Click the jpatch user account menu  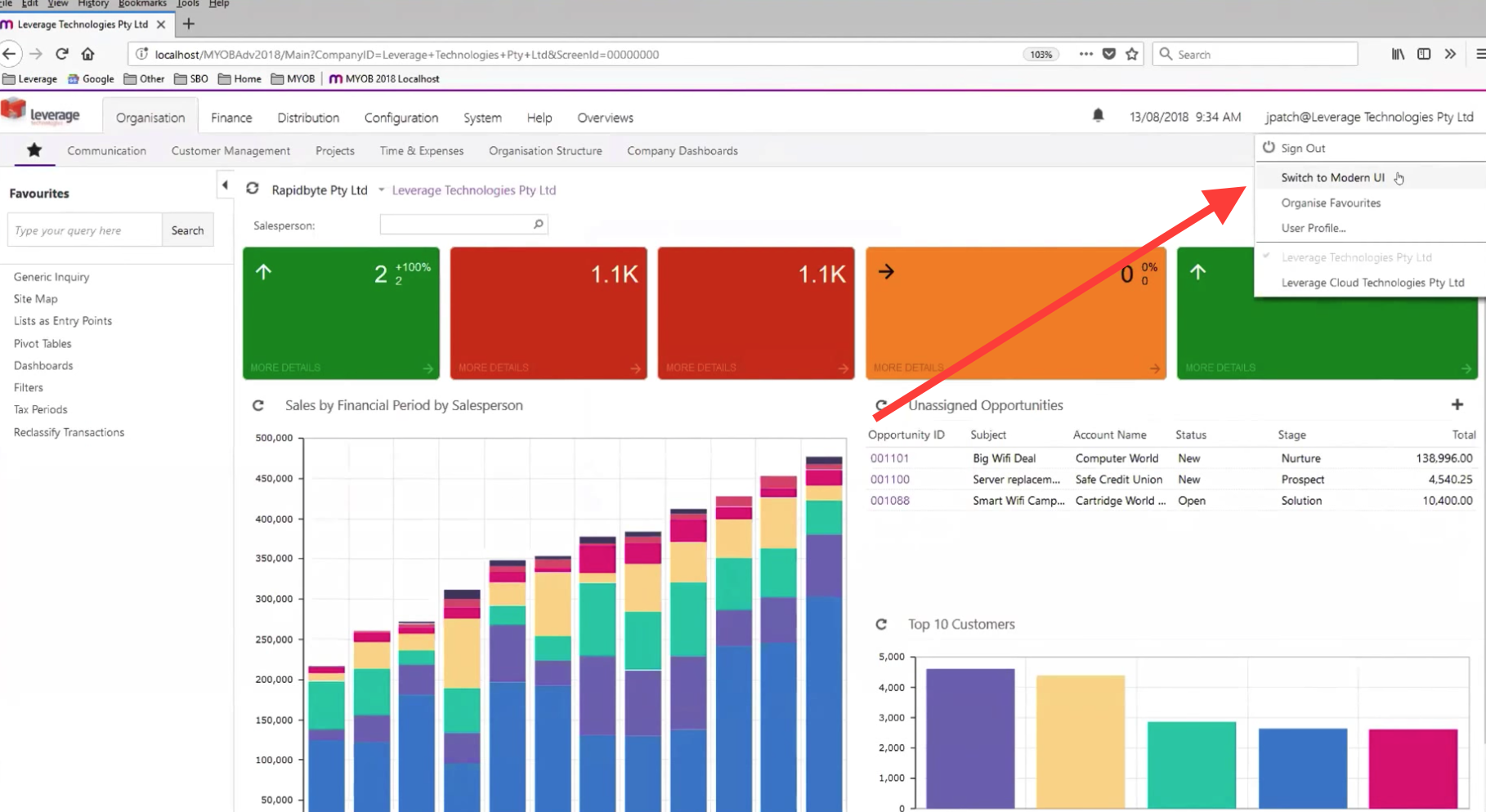coord(1369,117)
